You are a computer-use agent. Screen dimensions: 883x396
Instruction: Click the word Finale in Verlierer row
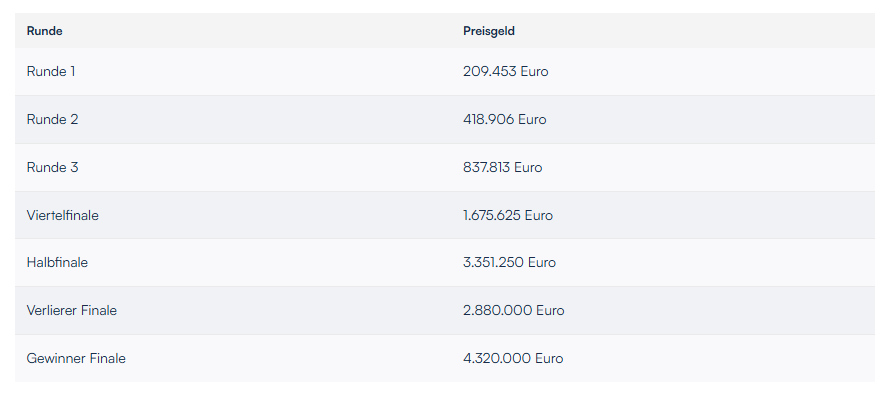(99, 310)
